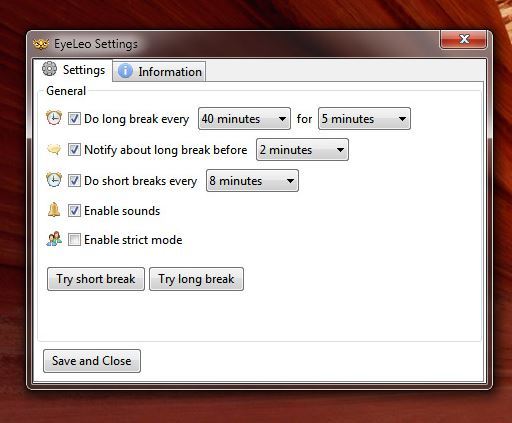Screen dimensions: 512x423
Task: Click the gear icon on Settings tab
Action: coord(49,69)
